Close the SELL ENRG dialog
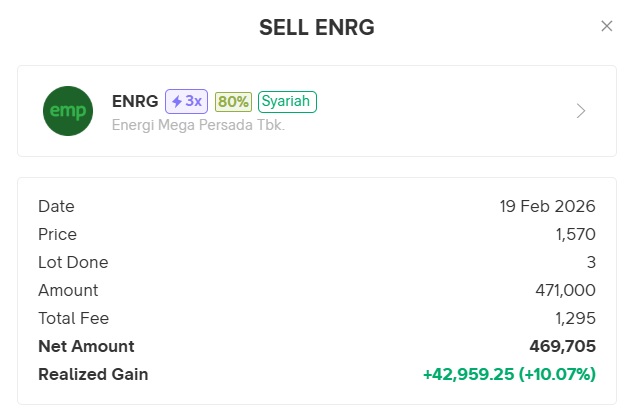632x420 pixels. pyautogui.click(x=606, y=26)
